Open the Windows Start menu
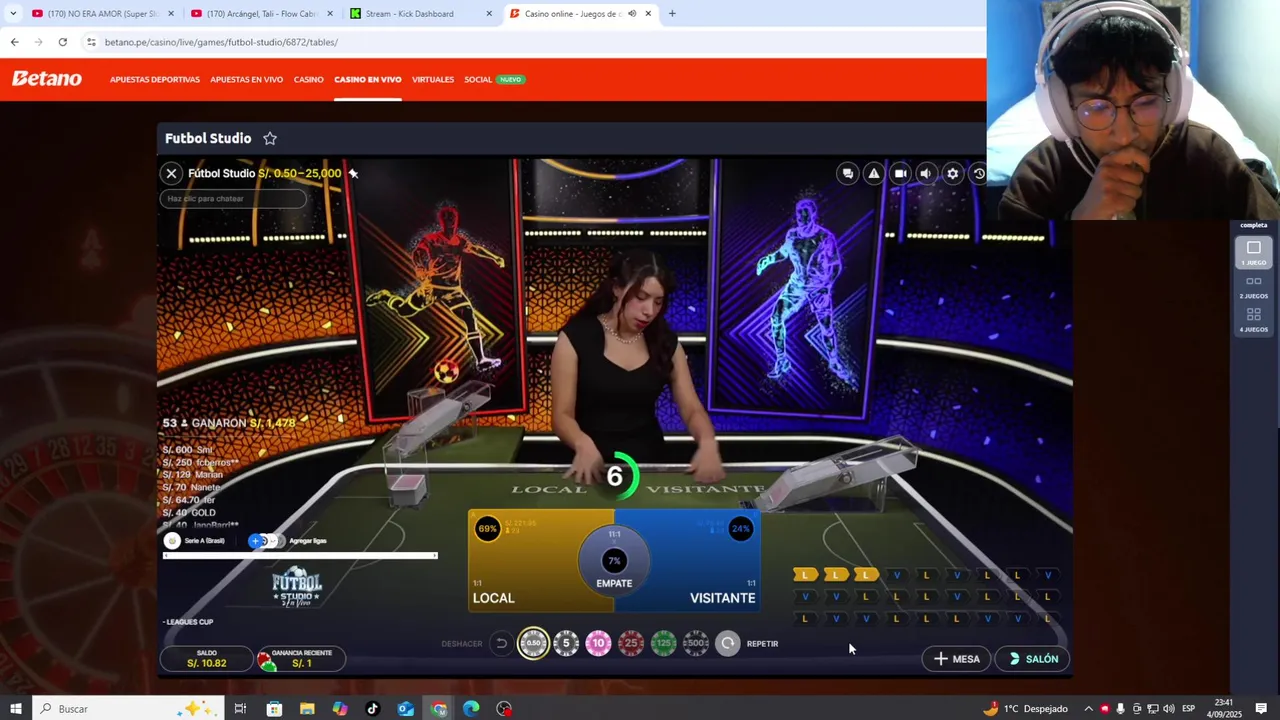Image resolution: width=1280 pixels, height=720 pixels. coord(15,709)
